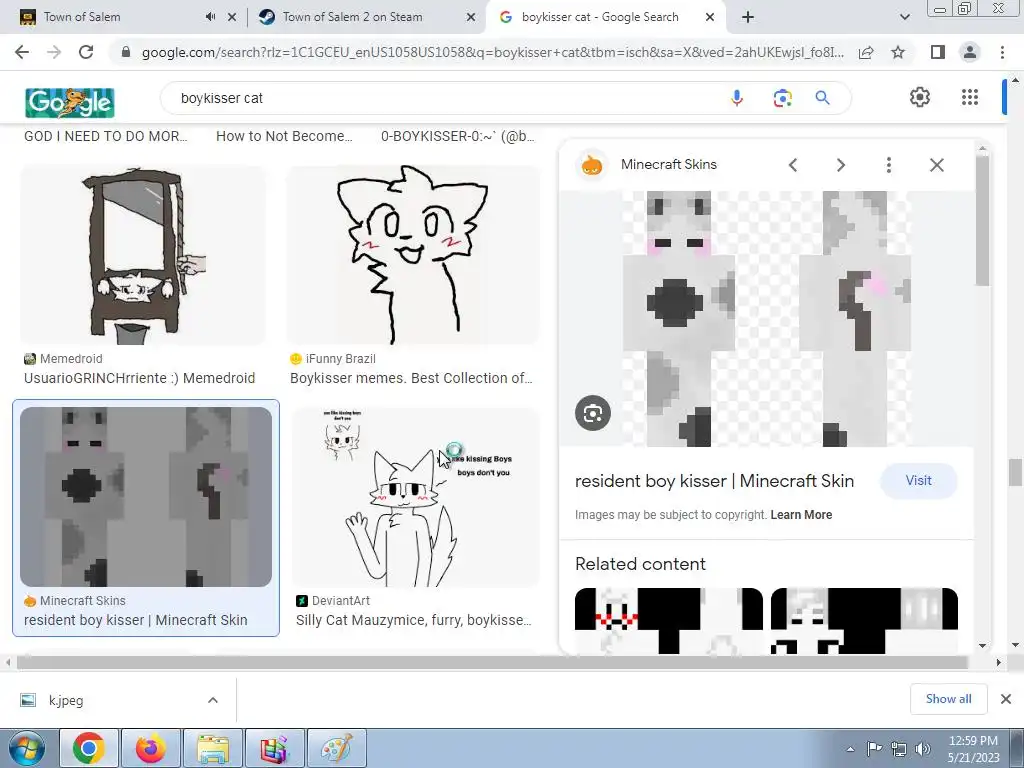Open the iFunny Brazil boykisser drawing

(413, 255)
